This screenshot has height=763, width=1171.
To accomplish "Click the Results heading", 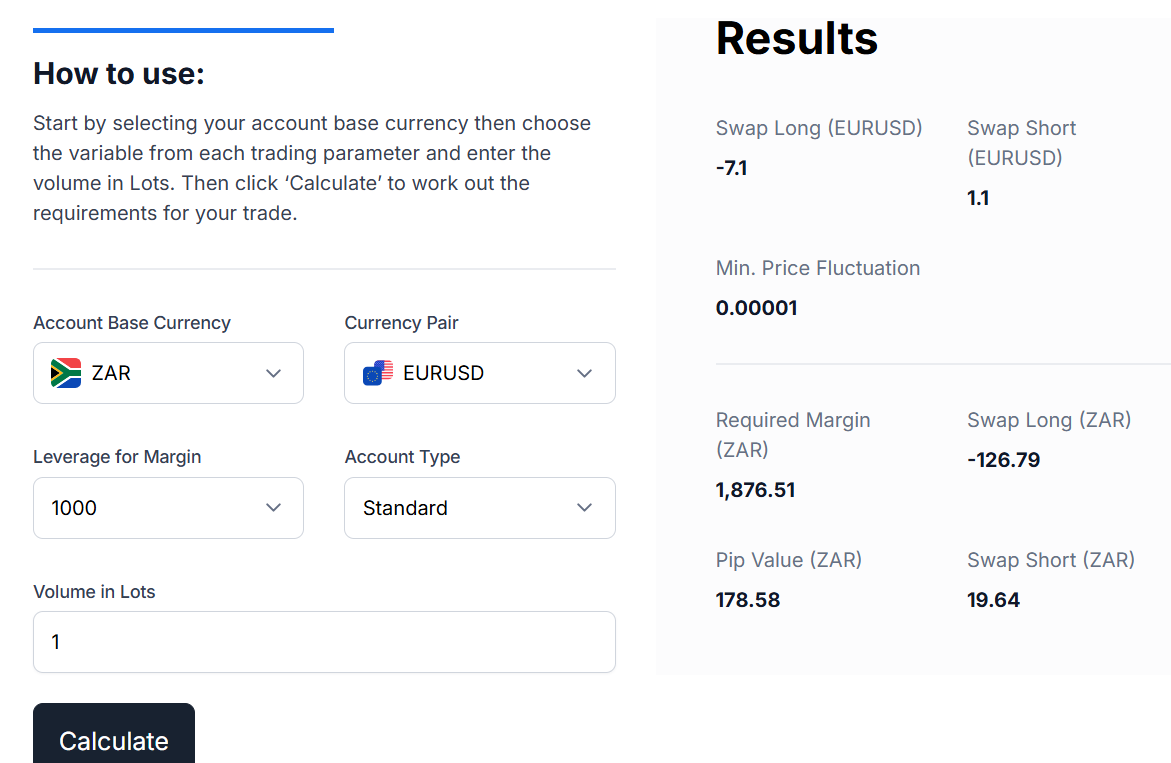I will click(x=797, y=38).
